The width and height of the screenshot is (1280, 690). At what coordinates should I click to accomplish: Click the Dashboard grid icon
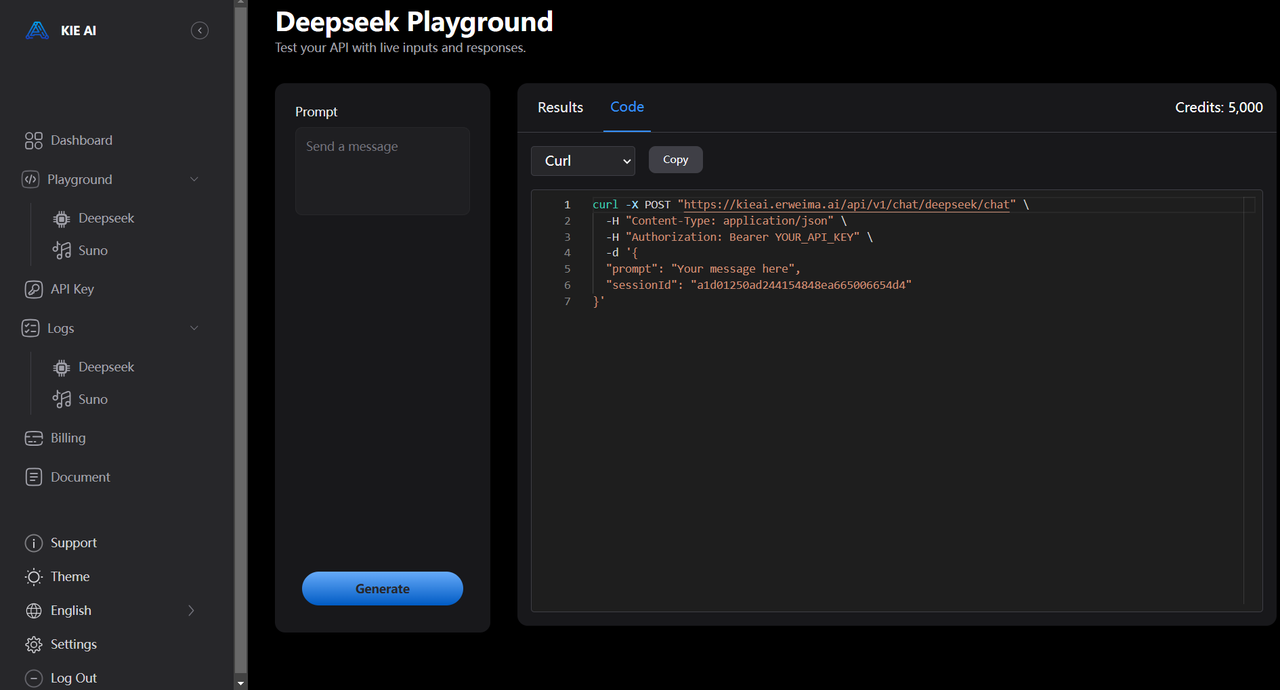(x=34, y=141)
